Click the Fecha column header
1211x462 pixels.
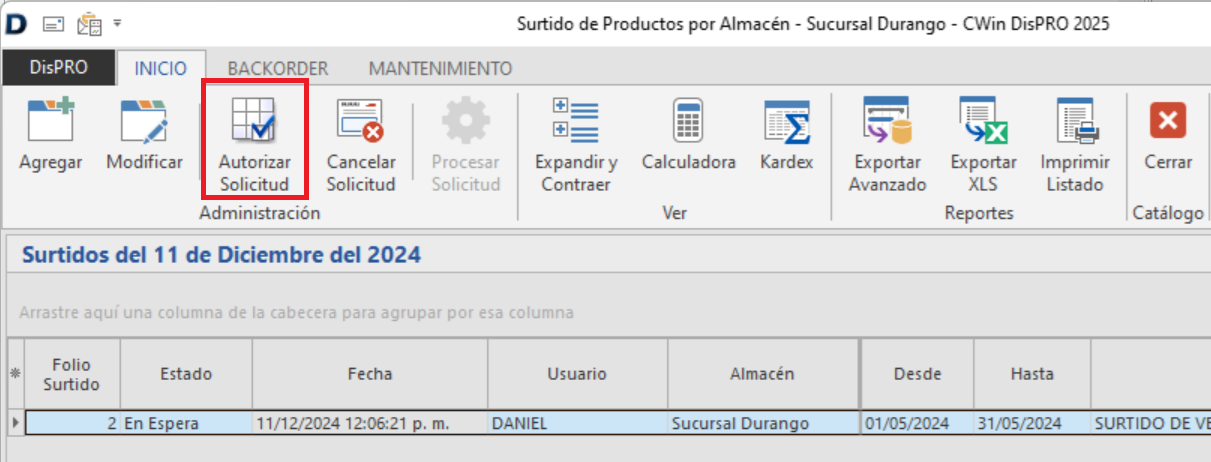(370, 374)
